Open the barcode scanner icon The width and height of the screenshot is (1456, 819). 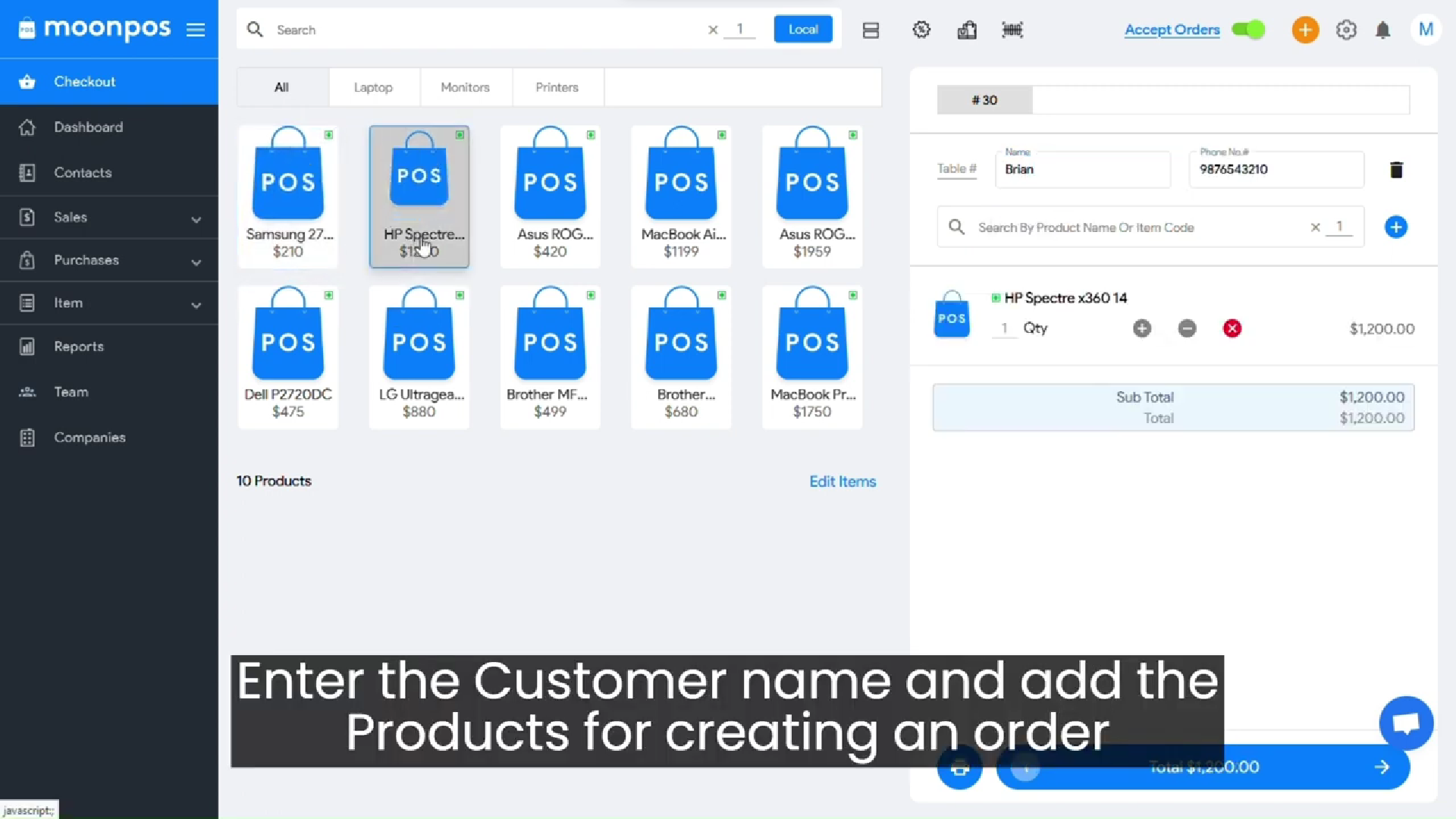point(1012,30)
